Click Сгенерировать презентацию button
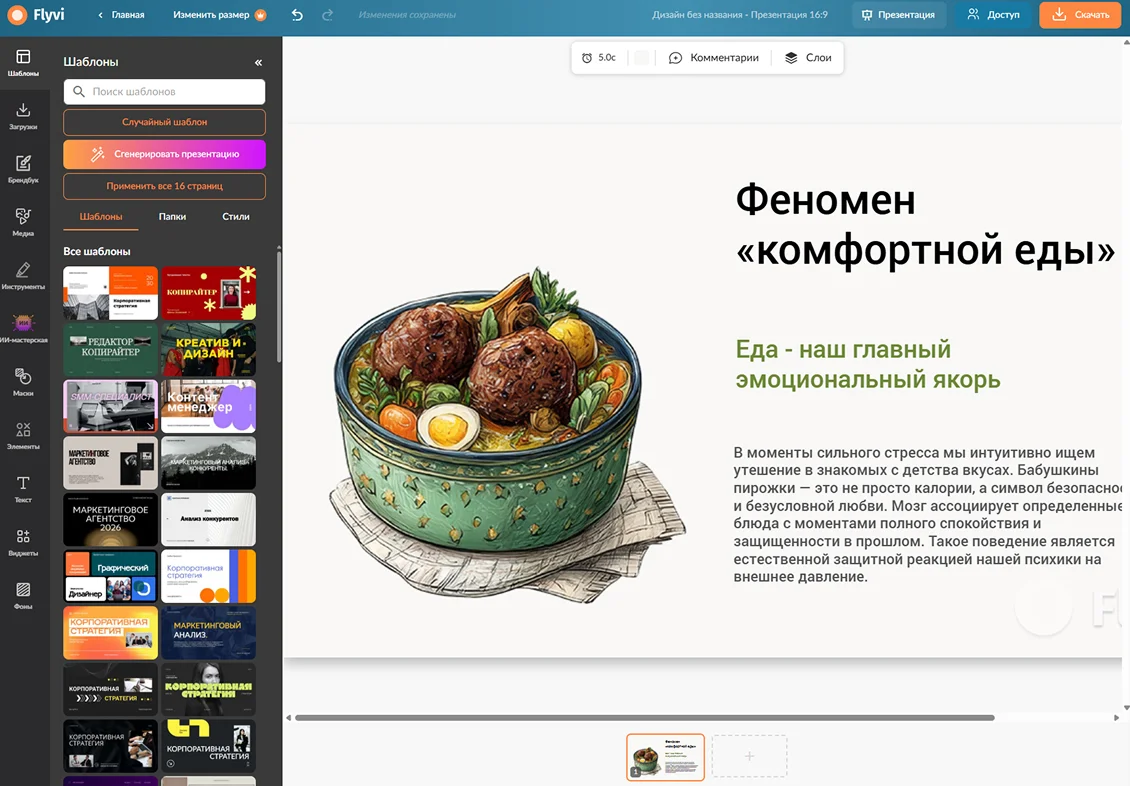 tap(164, 154)
